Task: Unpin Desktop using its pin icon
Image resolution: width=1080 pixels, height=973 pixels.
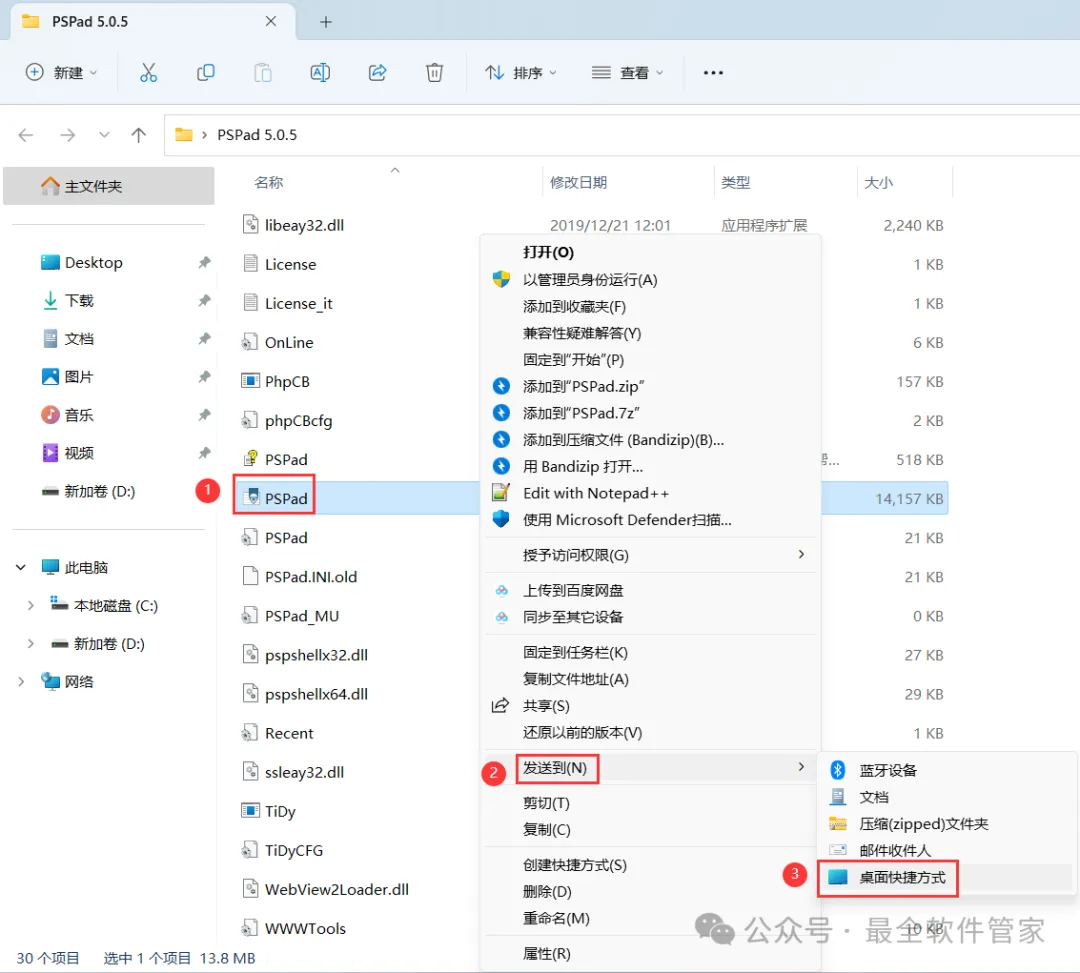Action: [x=204, y=262]
